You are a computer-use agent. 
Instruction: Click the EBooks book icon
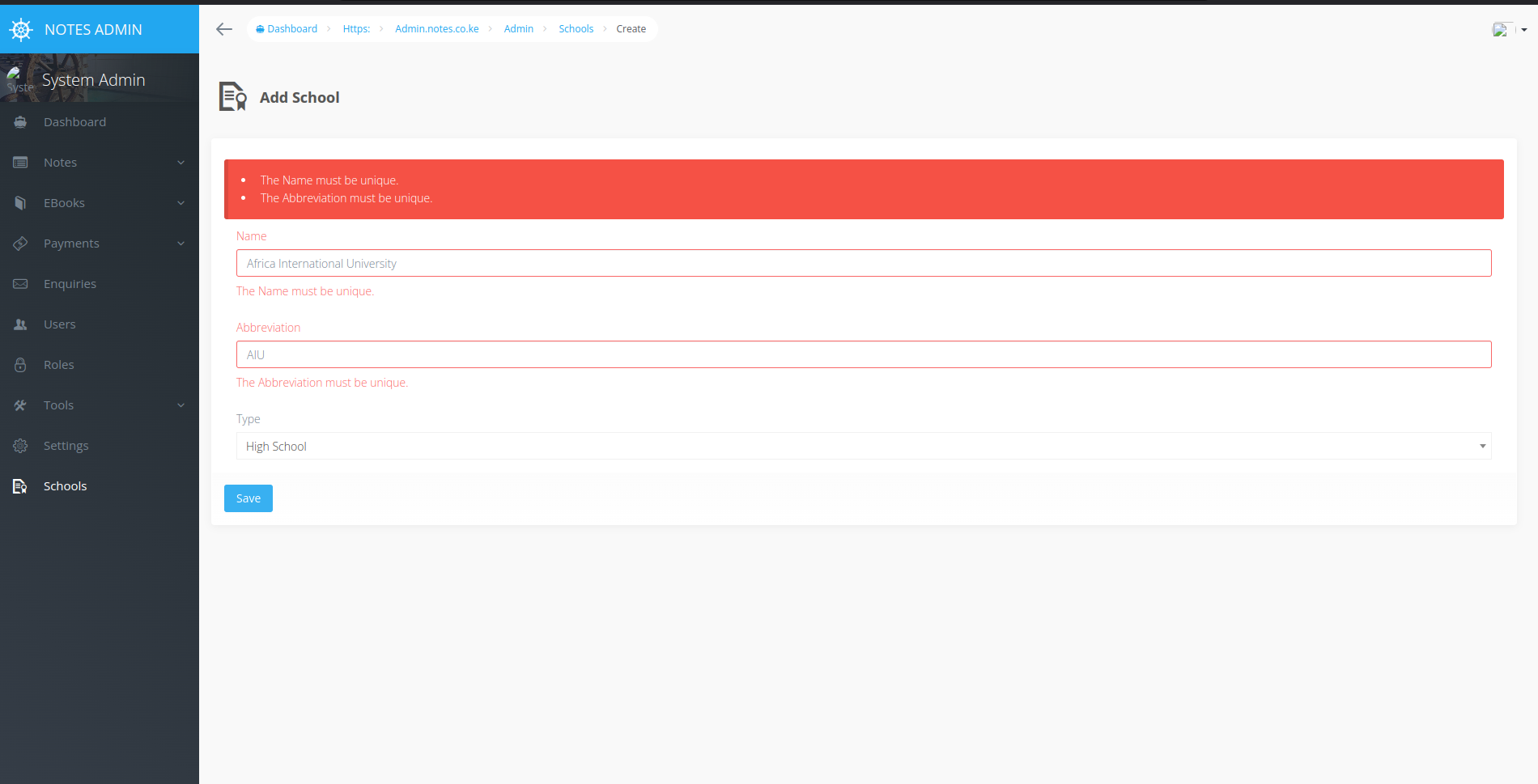point(20,202)
